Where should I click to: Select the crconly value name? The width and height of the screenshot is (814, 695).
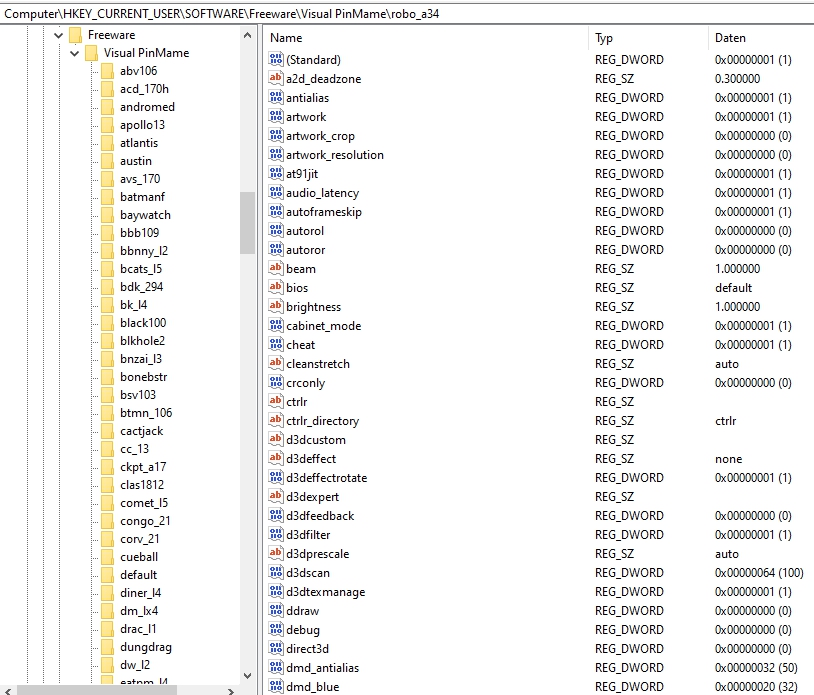point(306,383)
